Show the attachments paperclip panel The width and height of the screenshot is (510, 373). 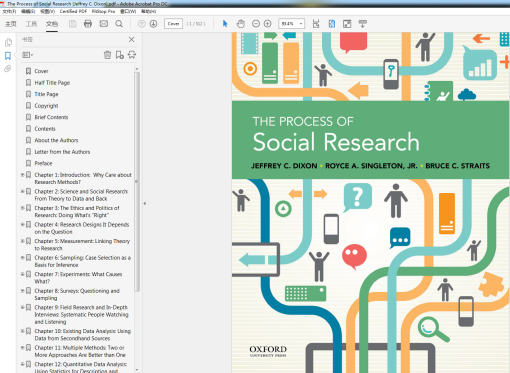point(8,69)
